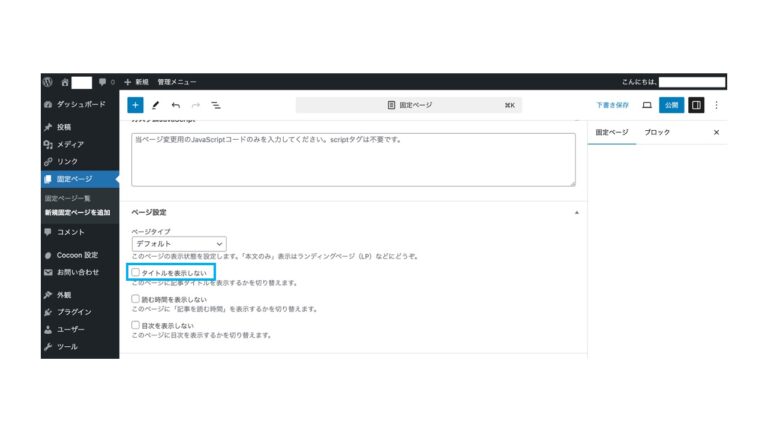The height and width of the screenshot is (432, 768).
Task: Click the custom JavaScript text area
Action: click(353, 160)
